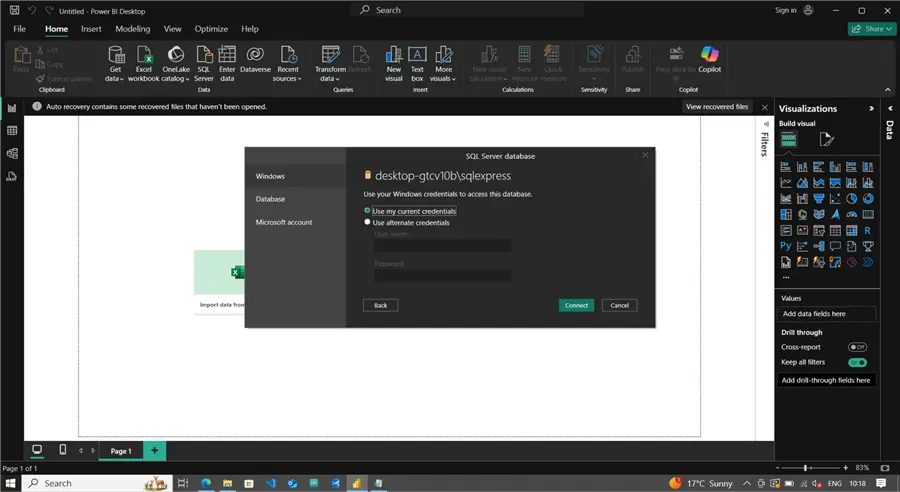Show more visuals via the ellipsis
This screenshot has width=900, height=492.
point(786,277)
